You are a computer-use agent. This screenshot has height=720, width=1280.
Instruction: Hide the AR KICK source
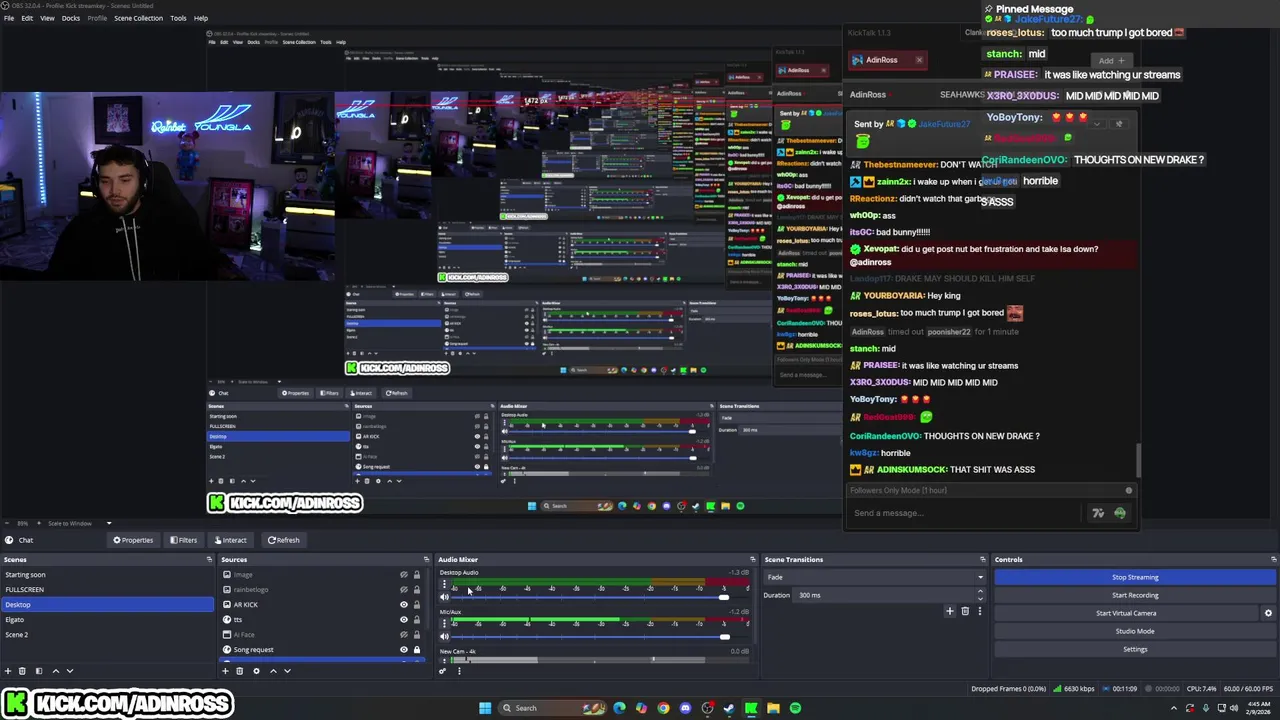point(404,605)
